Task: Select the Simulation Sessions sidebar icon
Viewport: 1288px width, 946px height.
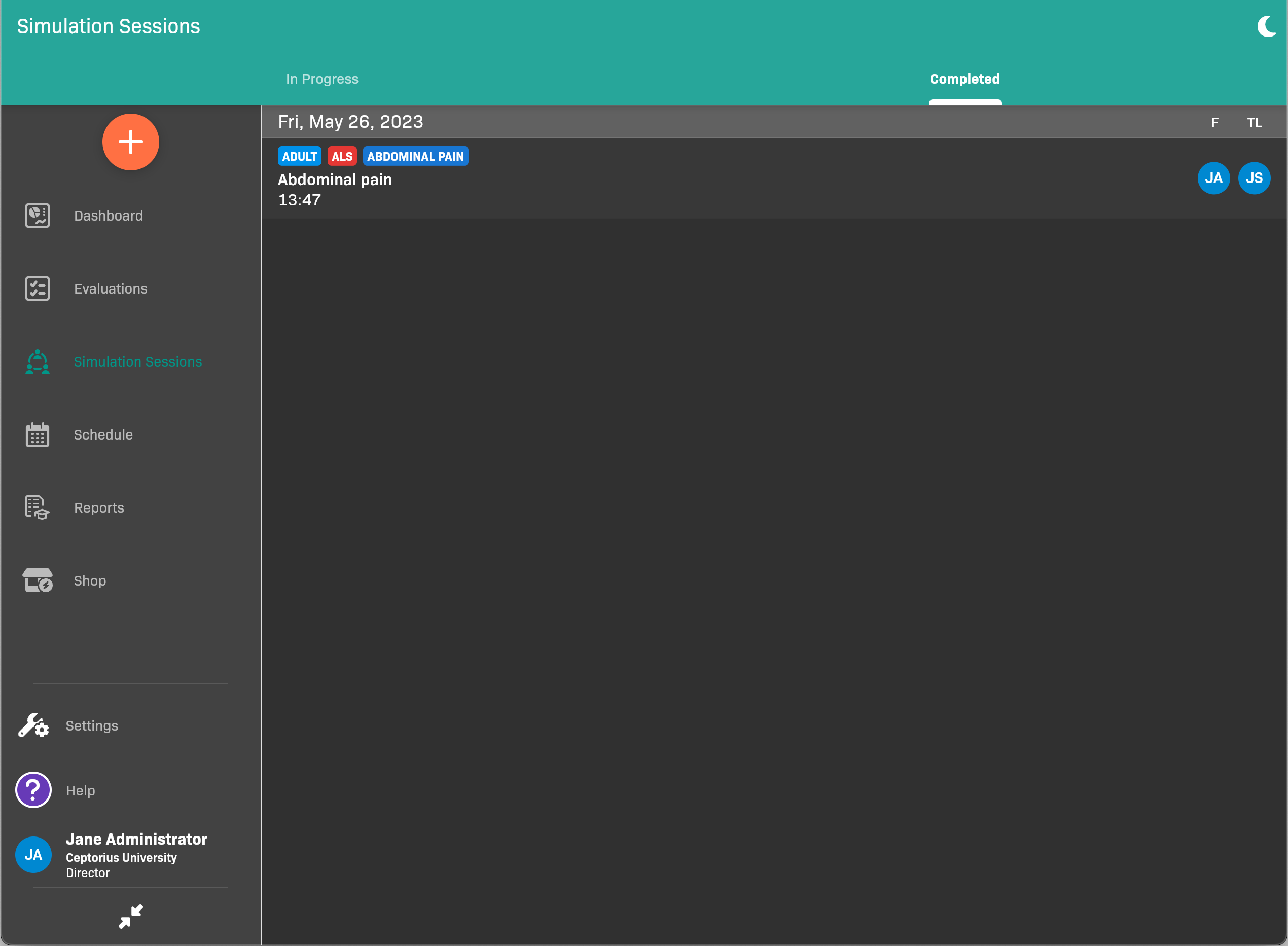Action: coord(37,362)
